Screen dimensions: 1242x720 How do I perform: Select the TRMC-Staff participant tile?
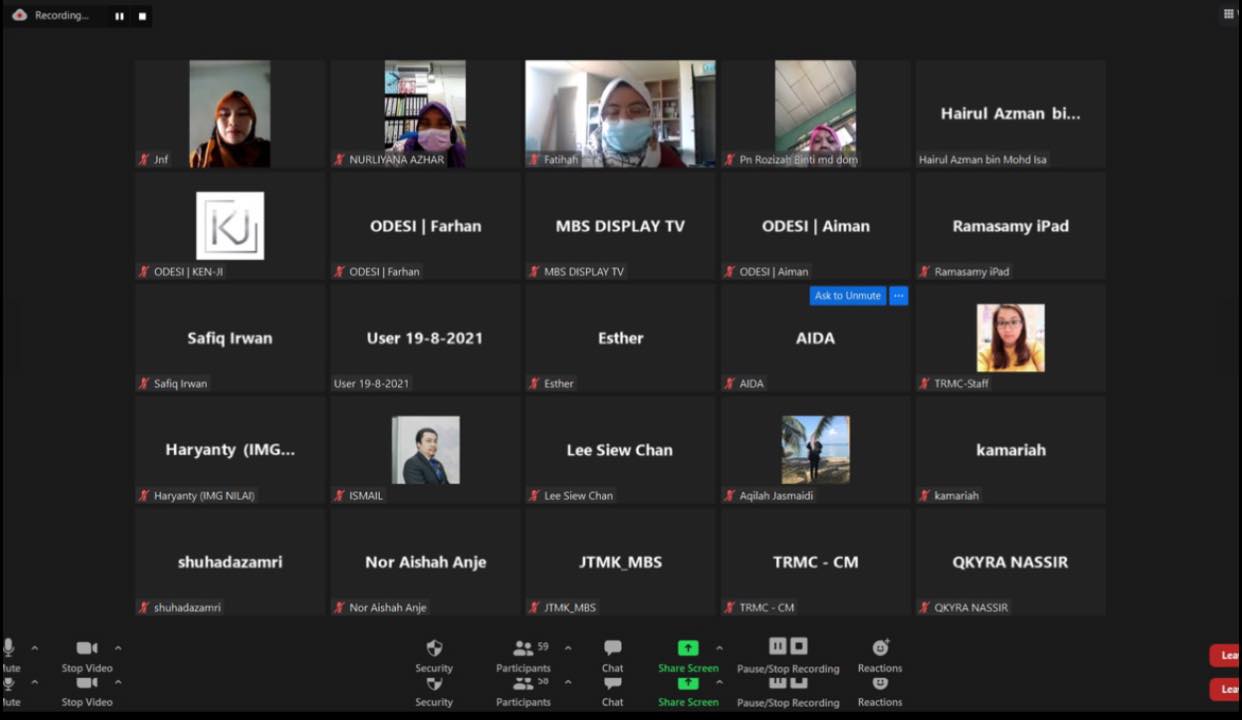(x=1010, y=338)
